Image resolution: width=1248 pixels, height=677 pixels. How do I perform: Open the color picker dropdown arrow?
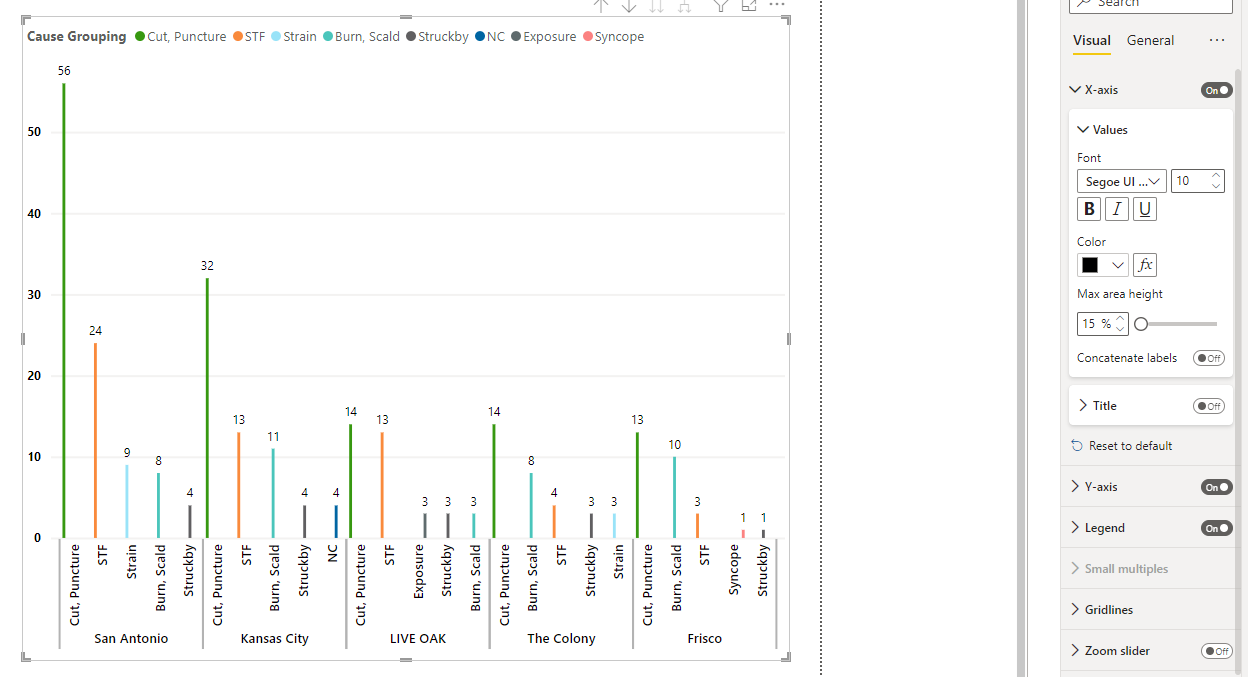tap(1118, 265)
